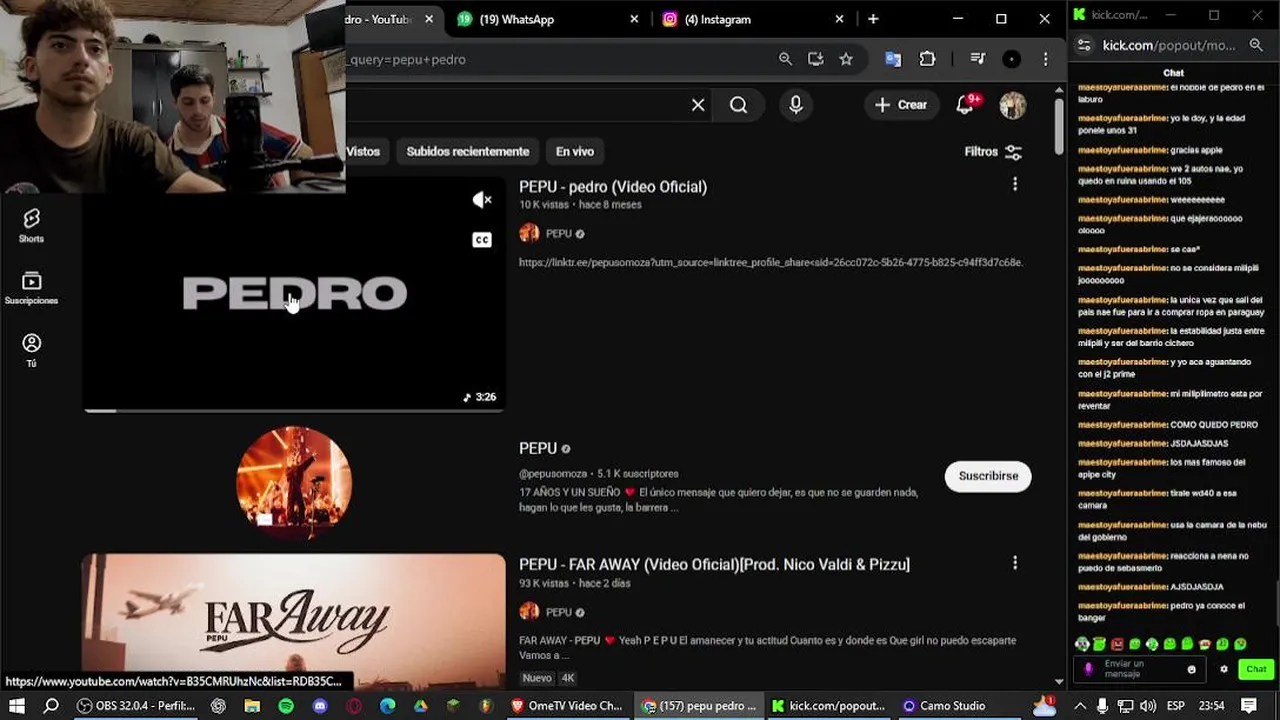The width and height of the screenshot is (1280, 720).
Task: Click the Crear button
Action: point(901,105)
